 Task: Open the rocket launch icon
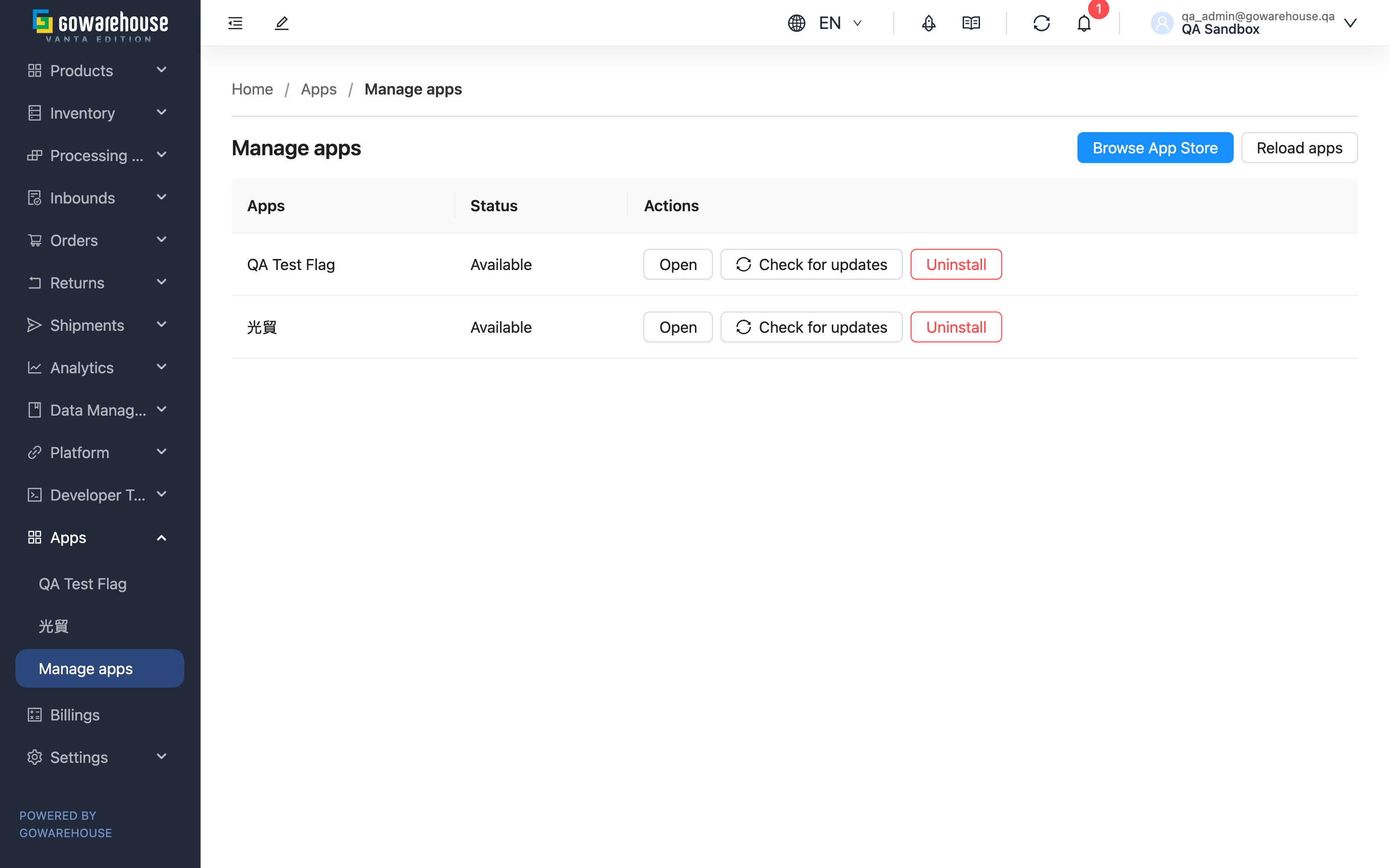[929, 23]
